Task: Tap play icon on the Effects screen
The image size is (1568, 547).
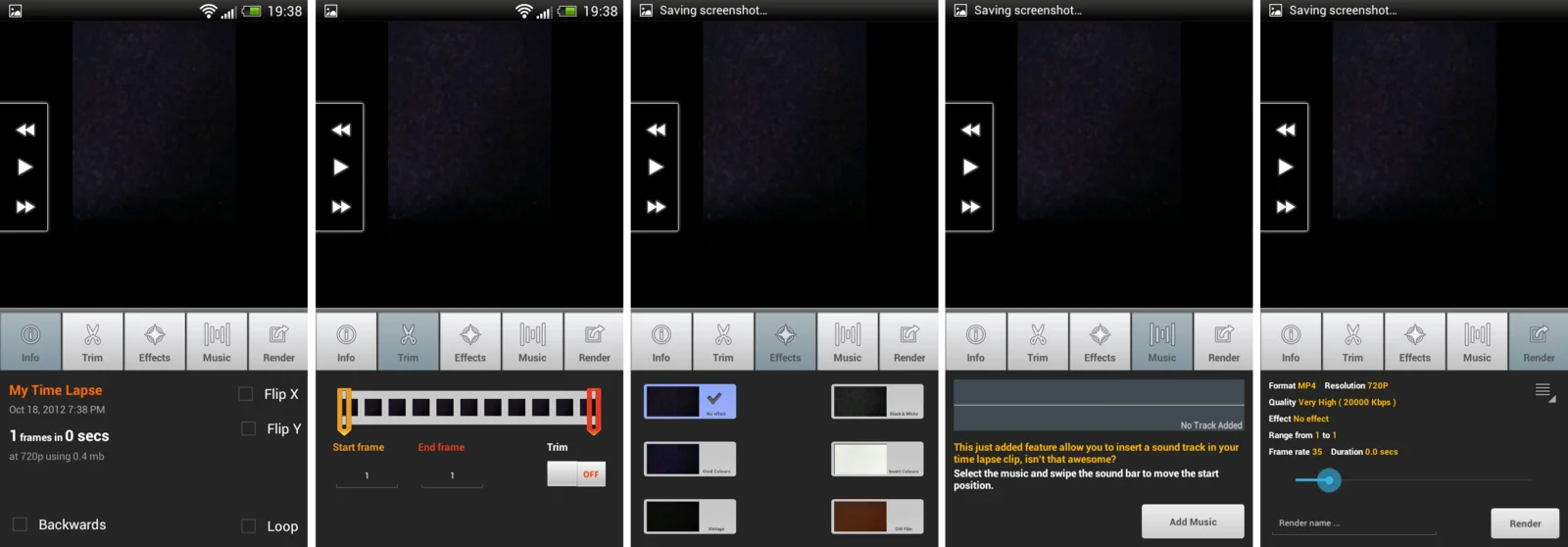Action: point(656,167)
